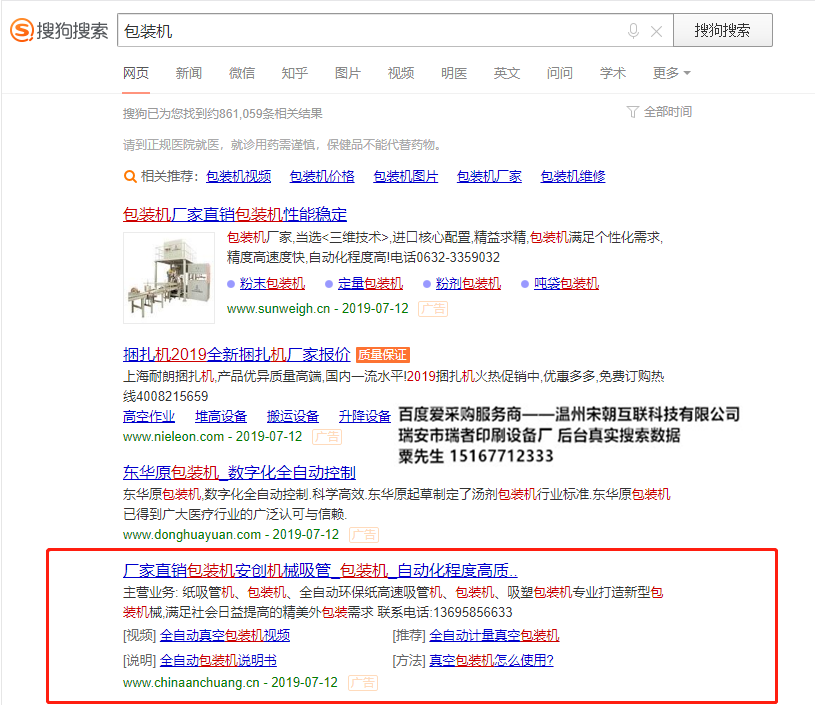Click the www.chinaanchuang.cn URL text
Viewport: 815px width, 705px height.
pyautogui.click(x=191, y=683)
